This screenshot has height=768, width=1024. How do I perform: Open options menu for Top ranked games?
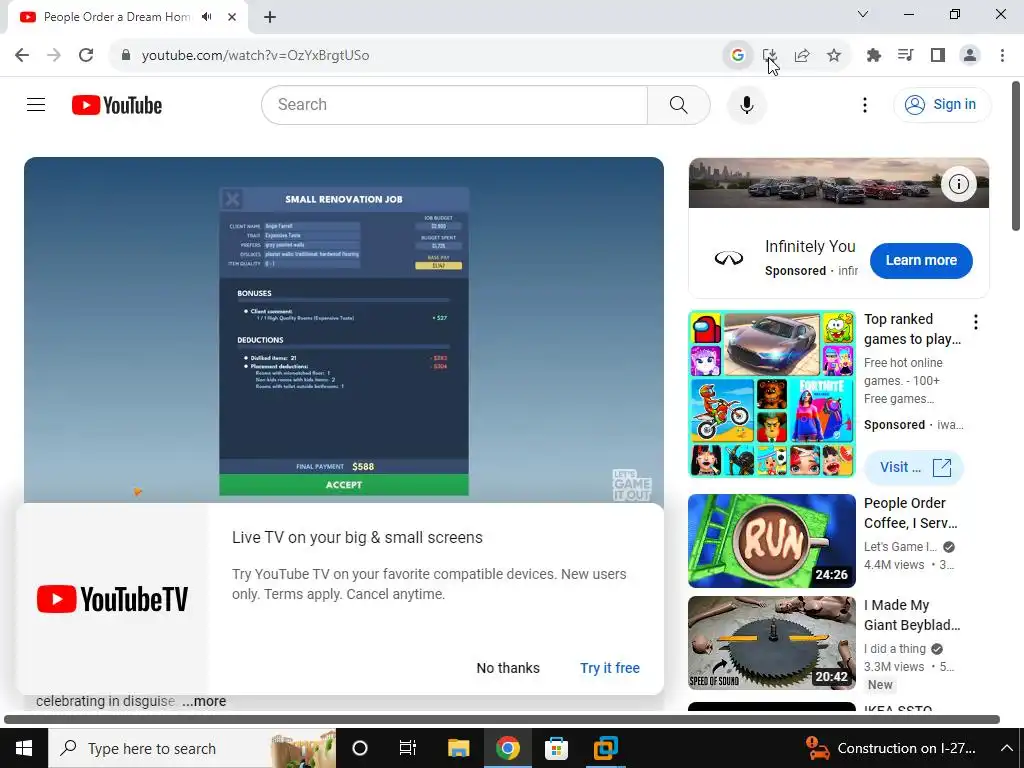click(976, 321)
